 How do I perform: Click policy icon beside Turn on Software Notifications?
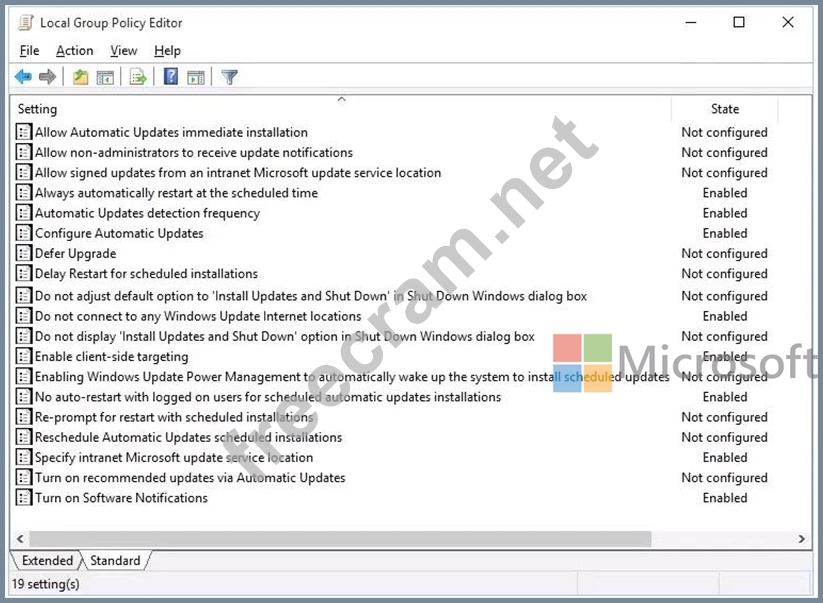[23, 498]
